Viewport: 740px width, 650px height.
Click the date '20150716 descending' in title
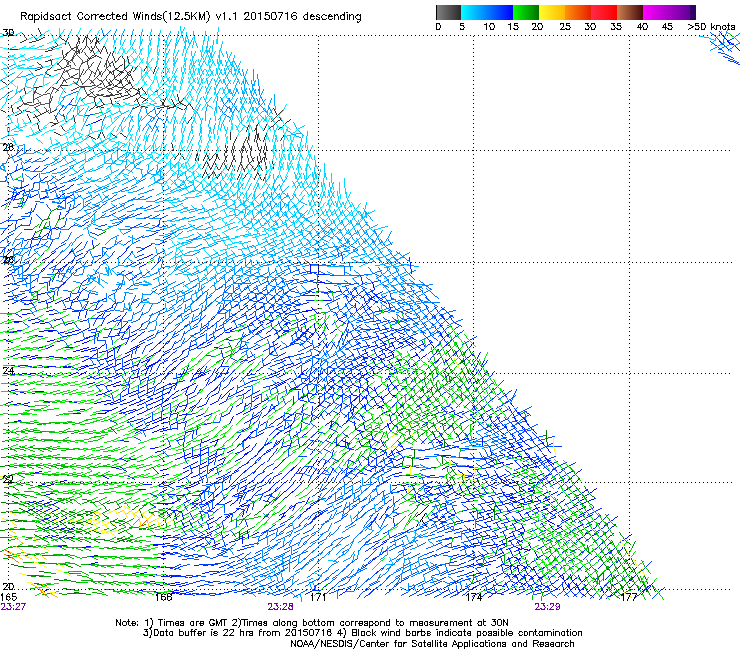pos(302,17)
